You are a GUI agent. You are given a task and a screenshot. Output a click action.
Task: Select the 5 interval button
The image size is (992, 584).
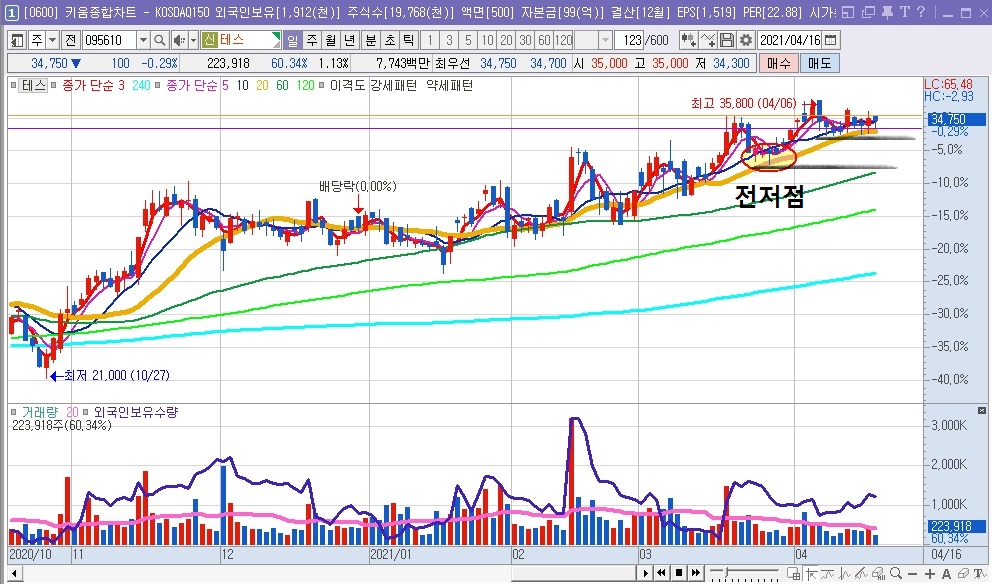coord(468,40)
